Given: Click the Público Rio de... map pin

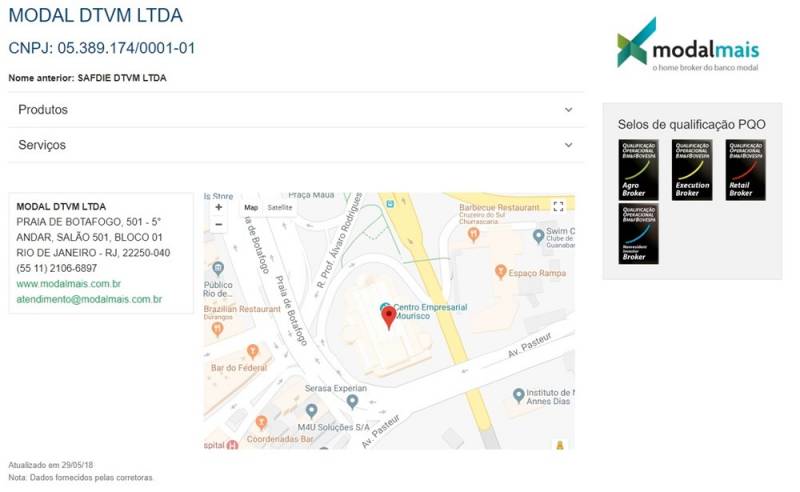Looking at the screenshot, I should [218, 269].
